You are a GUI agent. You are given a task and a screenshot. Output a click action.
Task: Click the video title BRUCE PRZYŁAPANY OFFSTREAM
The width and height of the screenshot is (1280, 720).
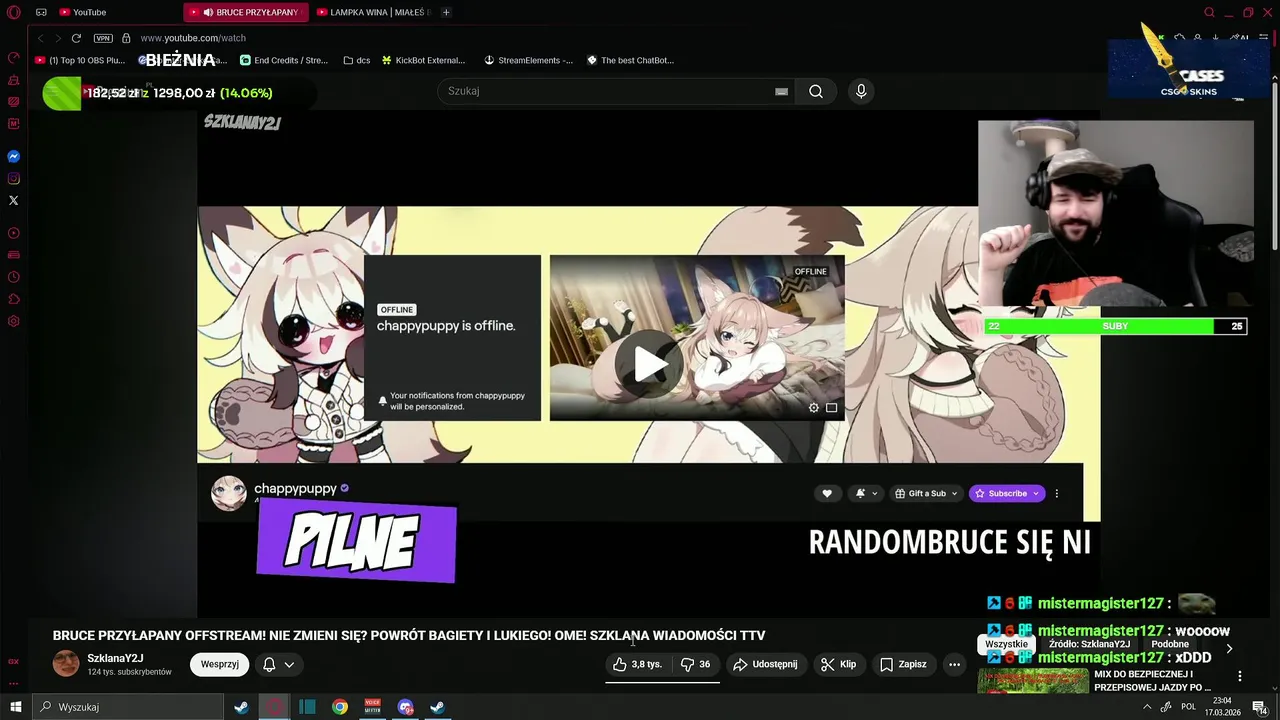click(409, 635)
